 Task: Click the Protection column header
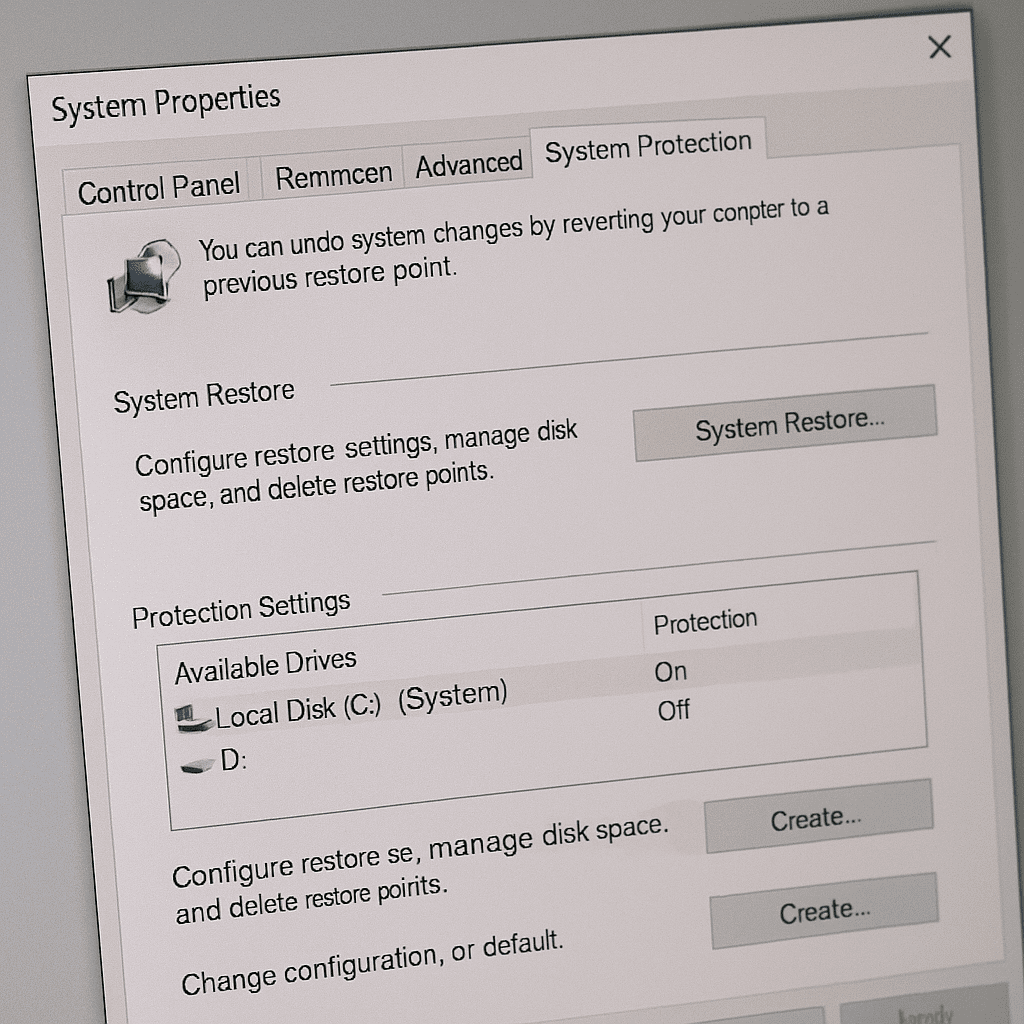(x=705, y=622)
